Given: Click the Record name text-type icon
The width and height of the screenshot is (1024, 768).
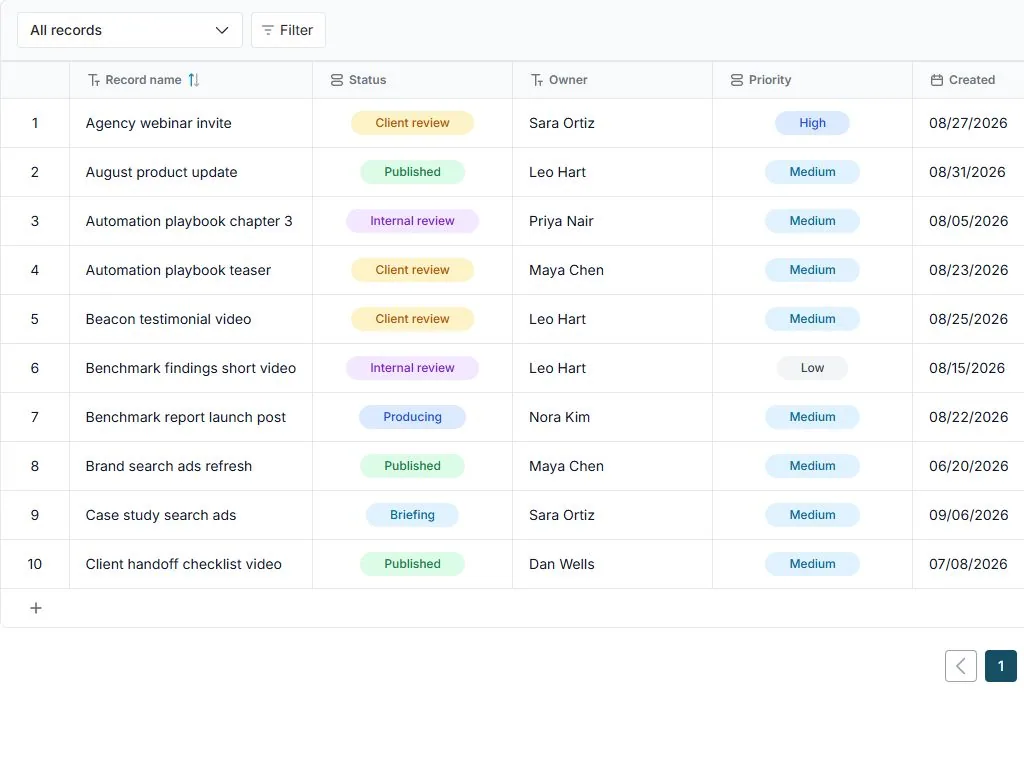Looking at the screenshot, I should (94, 80).
